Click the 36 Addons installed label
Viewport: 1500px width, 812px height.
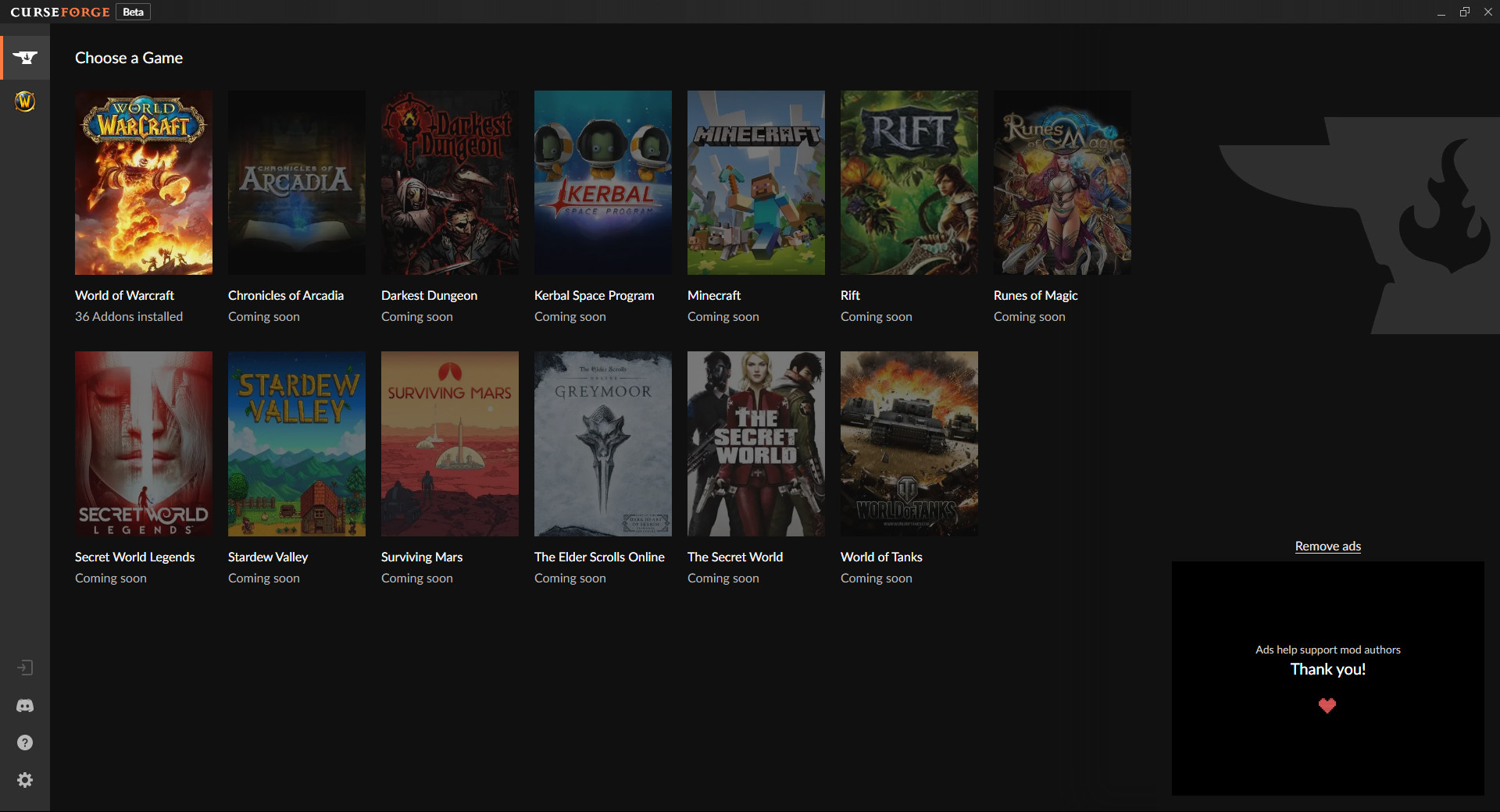(x=129, y=316)
